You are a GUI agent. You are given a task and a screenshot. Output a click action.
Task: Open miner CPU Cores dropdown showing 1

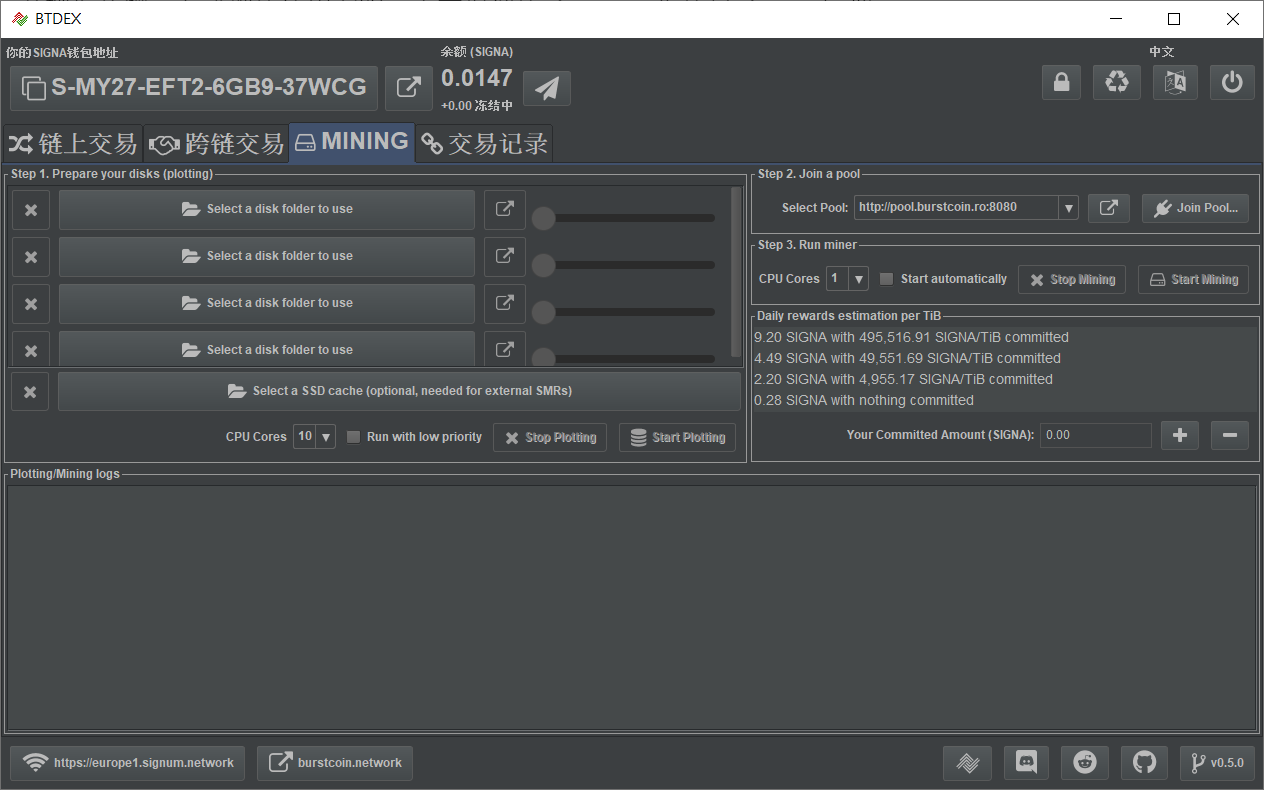(847, 279)
